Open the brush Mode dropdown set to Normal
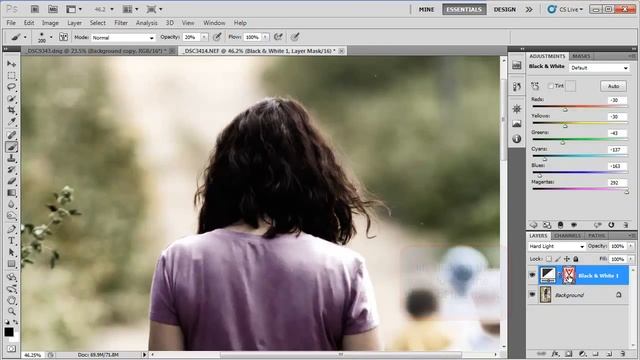Viewport: 640px width, 360px height. coord(123,37)
